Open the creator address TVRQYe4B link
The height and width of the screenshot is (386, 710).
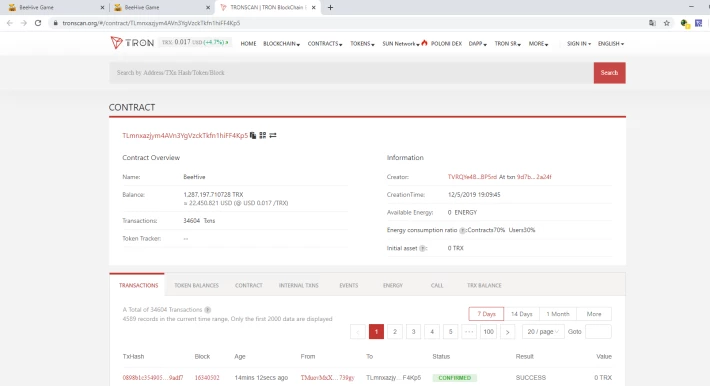point(472,177)
